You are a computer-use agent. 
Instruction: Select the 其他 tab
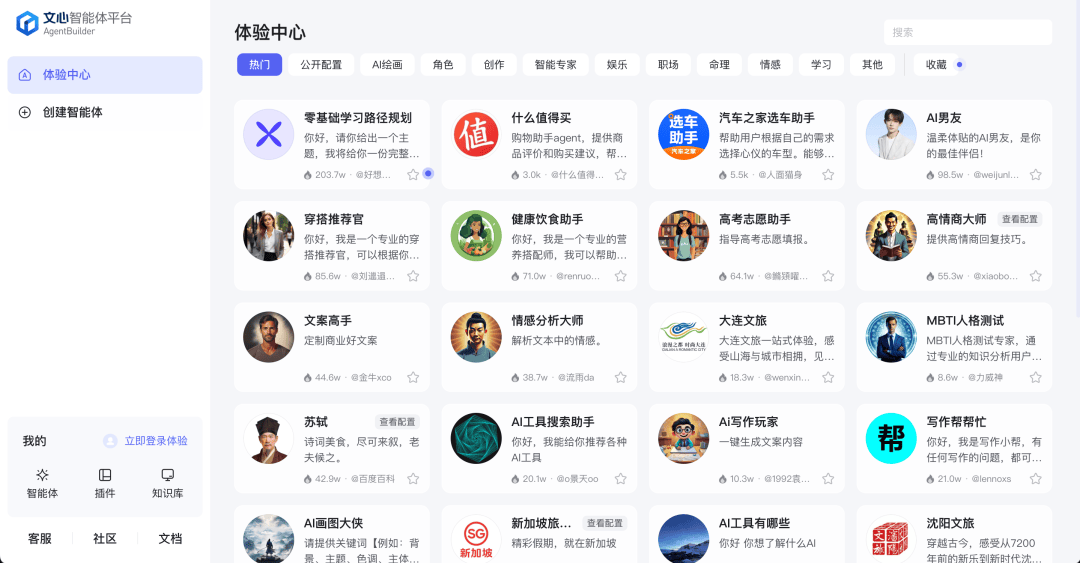872,64
